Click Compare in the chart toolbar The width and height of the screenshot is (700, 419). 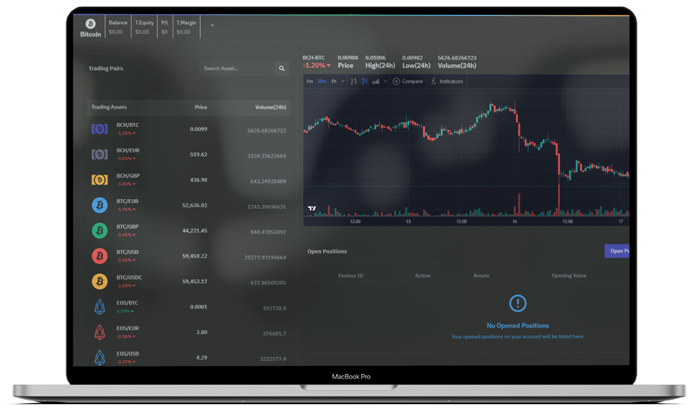[x=408, y=81]
